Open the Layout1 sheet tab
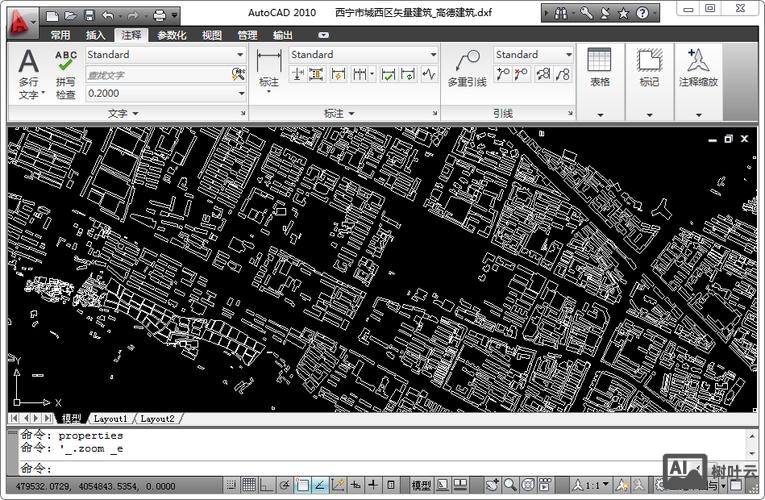 pyautogui.click(x=110, y=418)
